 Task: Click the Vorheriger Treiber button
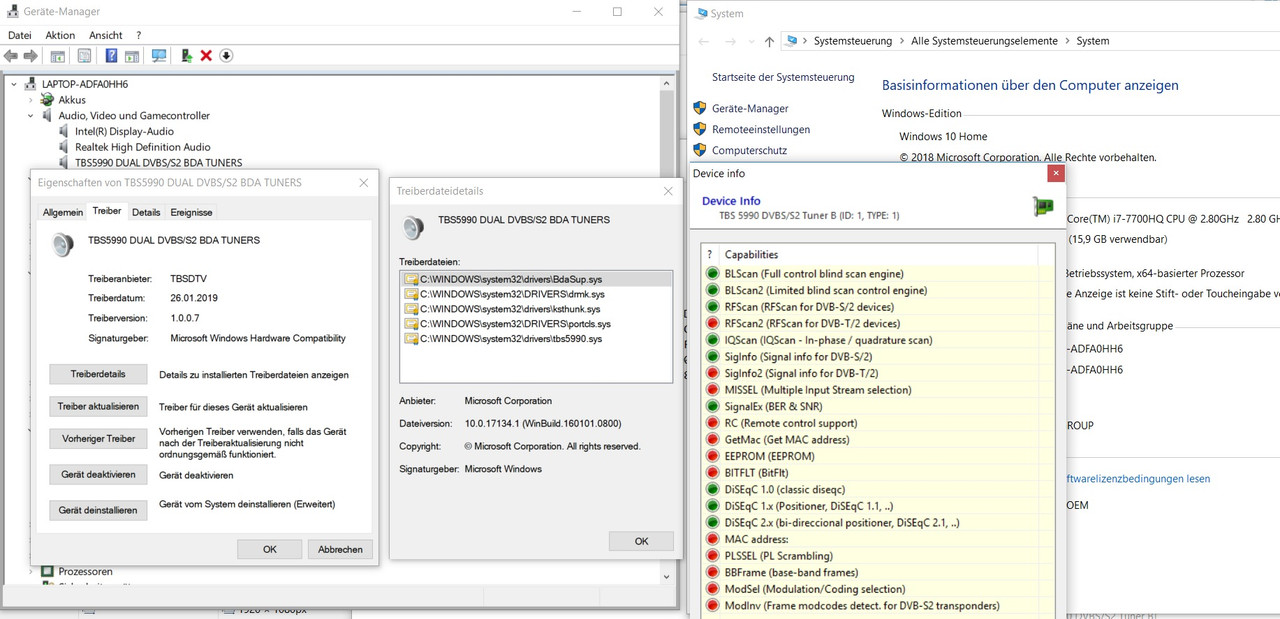tap(98, 439)
